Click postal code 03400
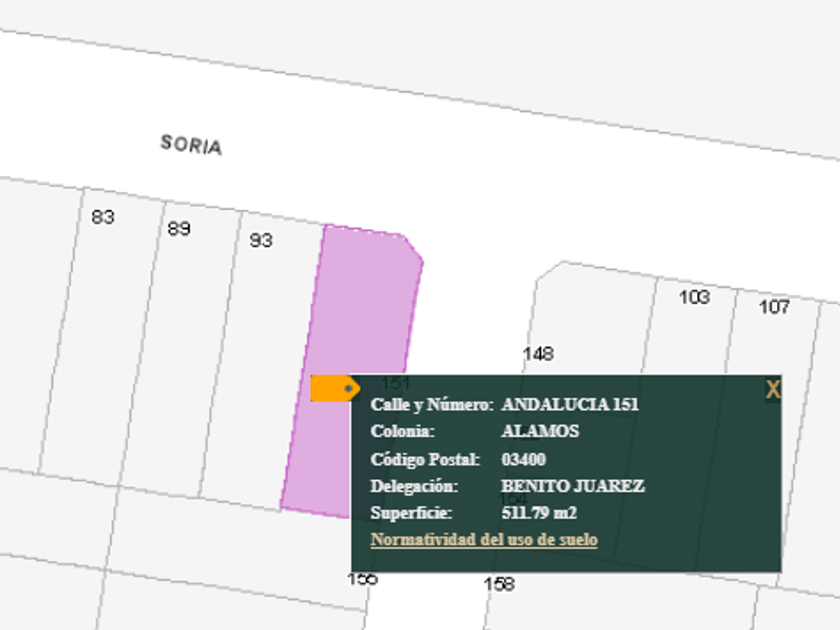Screen dimensions: 840x630 [x=523, y=460]
